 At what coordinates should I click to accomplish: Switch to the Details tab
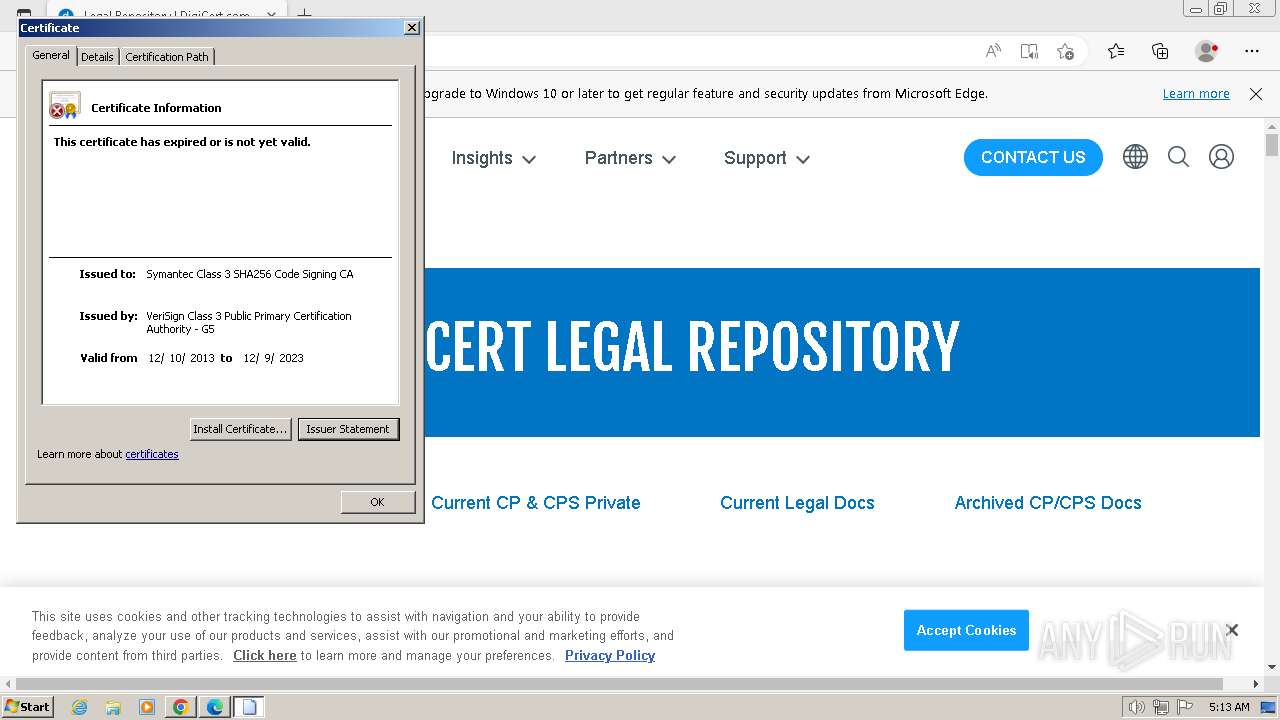(x=97, y=57)
